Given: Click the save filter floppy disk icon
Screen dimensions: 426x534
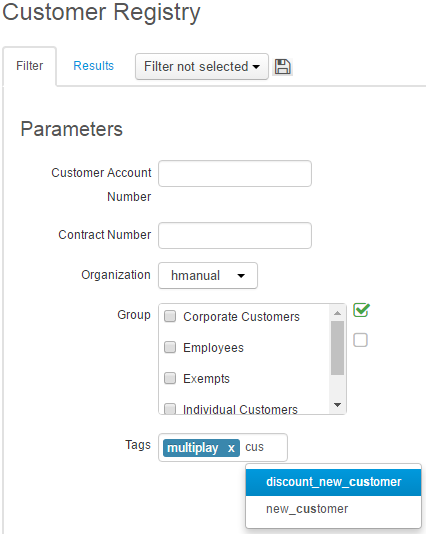Looking at the screenshot, I should coord(283,66).
